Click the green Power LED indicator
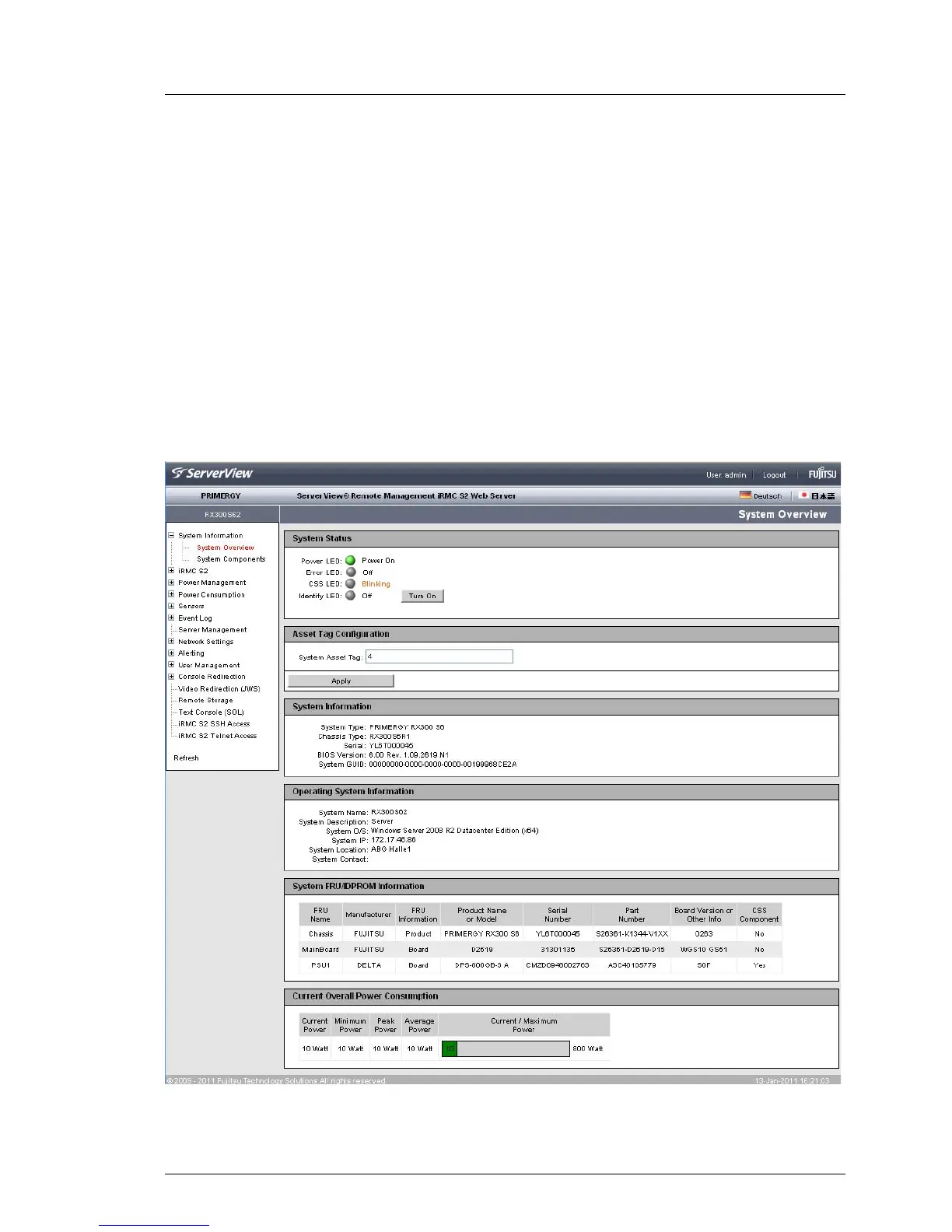The height and width of the screenshot is (1232, 952). 351,560
